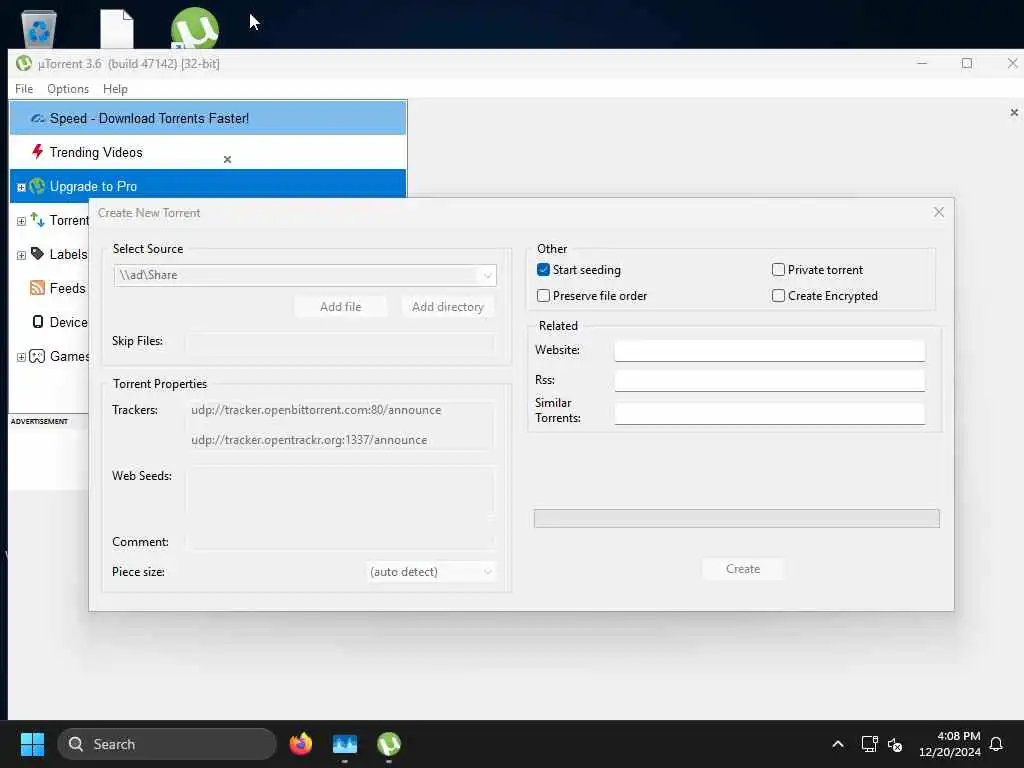Viewport: 1024px width, 768px height.
Task: Click the Devices phone icon
Action: pos(38,322)
